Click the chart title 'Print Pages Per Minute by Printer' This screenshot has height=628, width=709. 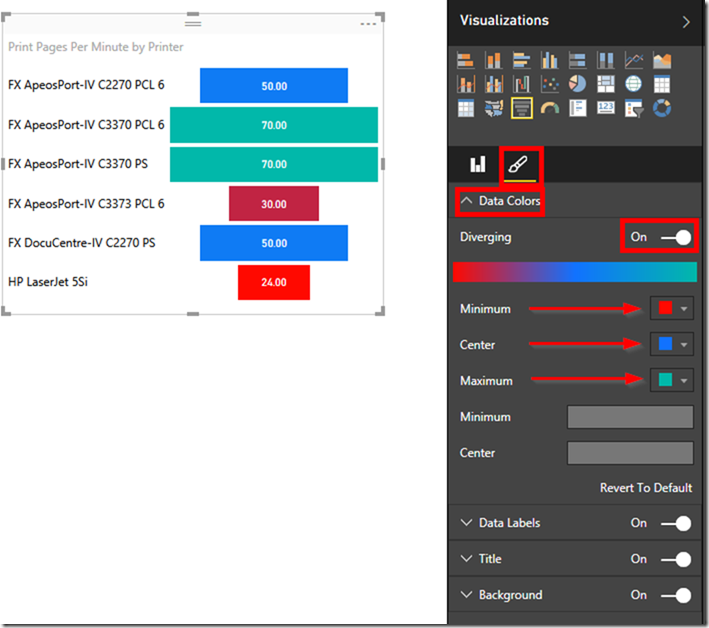point(96,47)
